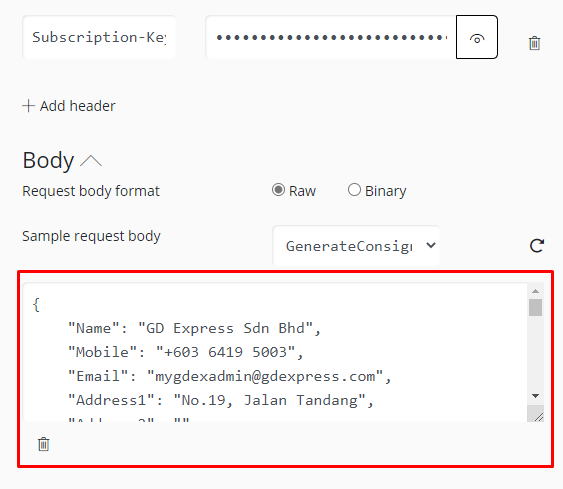Click the masked subscription key value field
This screenshot has width=563, height=489.
click(x=331, y=37)
